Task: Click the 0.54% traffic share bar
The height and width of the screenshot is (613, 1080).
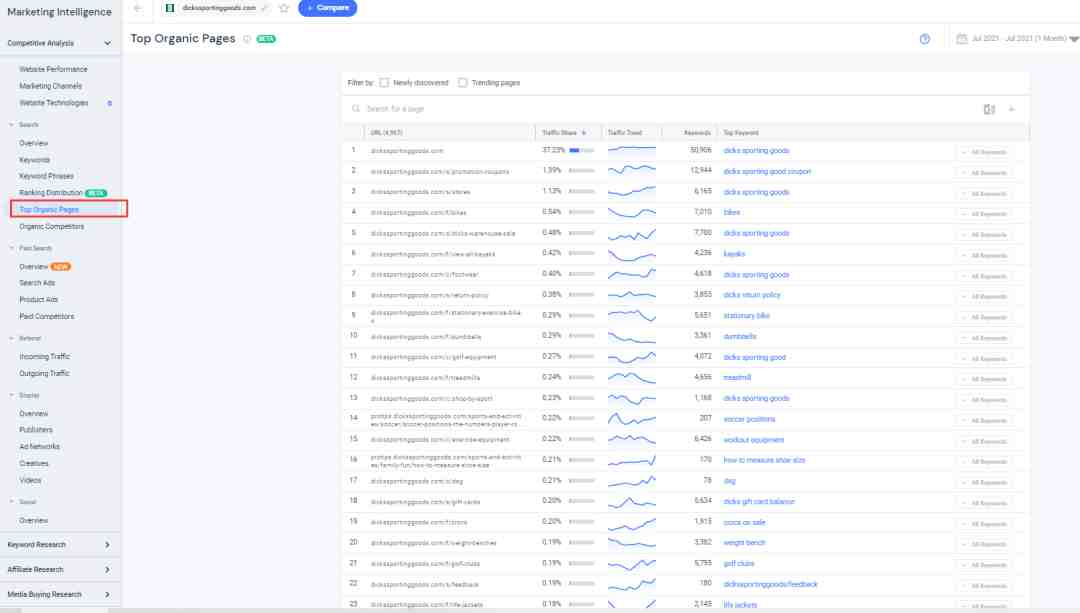Action: tap(581, 212)
